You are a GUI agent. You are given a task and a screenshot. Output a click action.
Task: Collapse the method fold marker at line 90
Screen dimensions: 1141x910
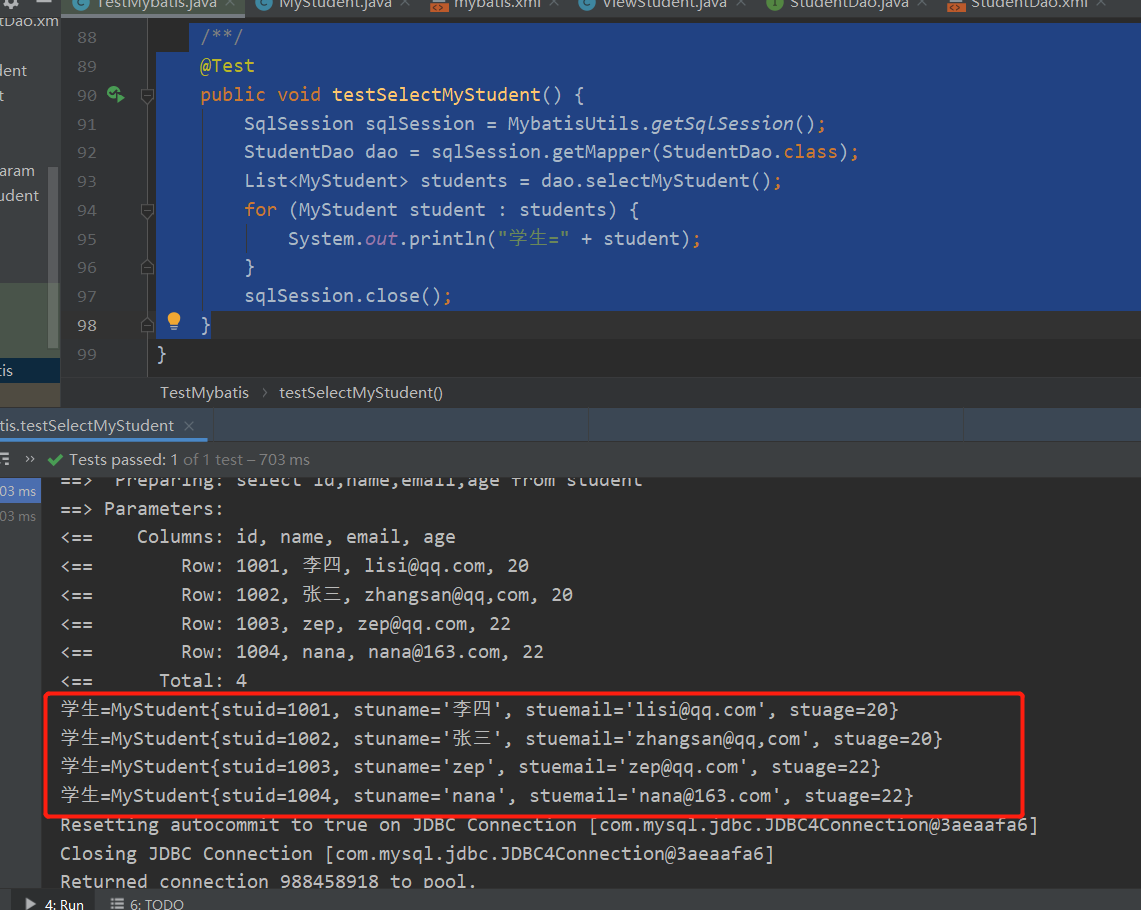click(x=147, y=95)
